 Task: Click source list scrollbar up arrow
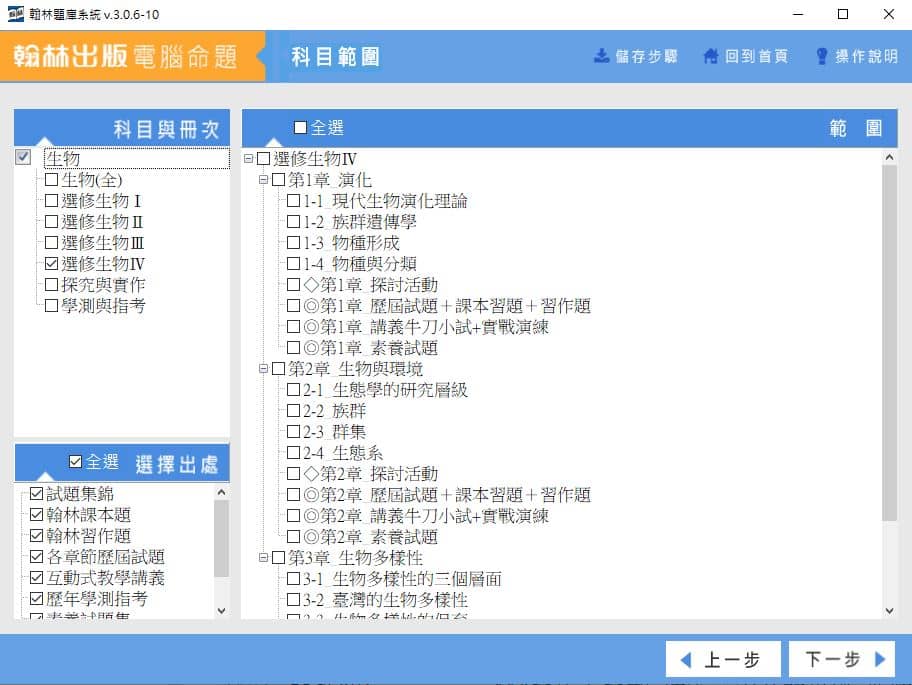222,492
